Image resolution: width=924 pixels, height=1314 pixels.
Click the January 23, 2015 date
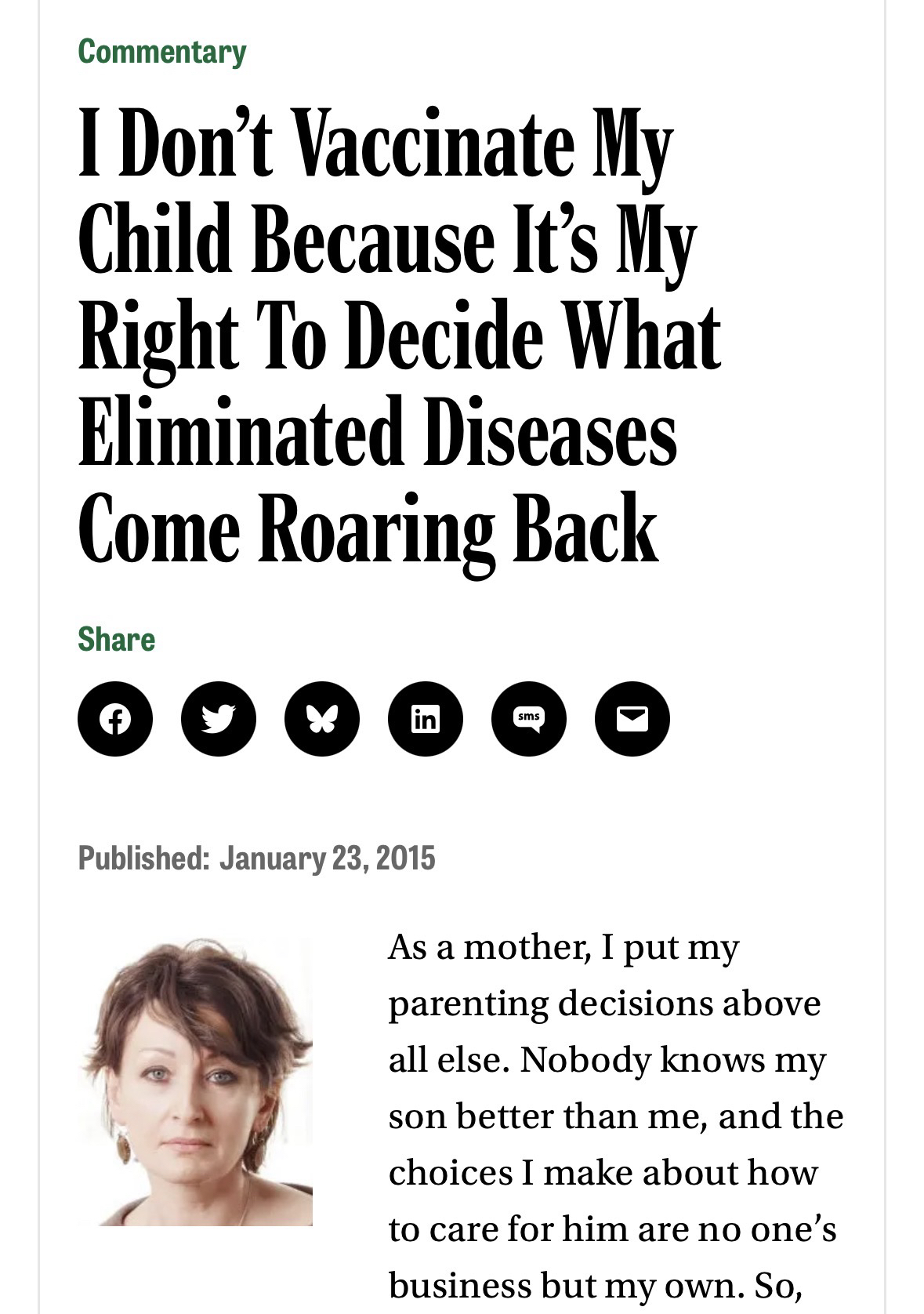[327, 858]
